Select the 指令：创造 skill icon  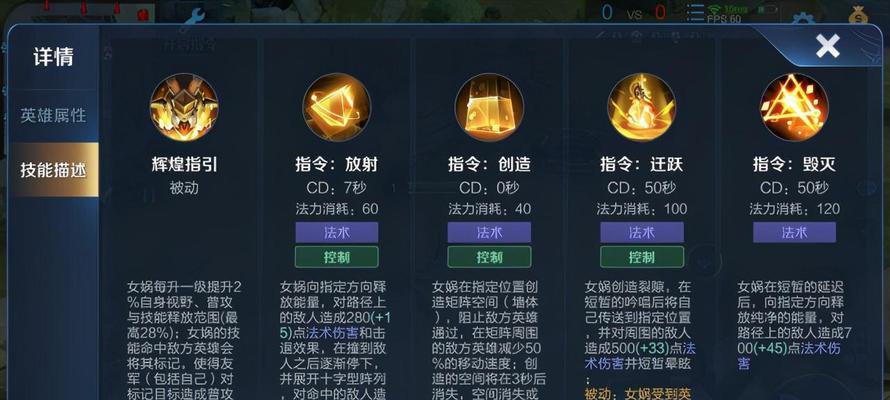click(x=489, y=107)
